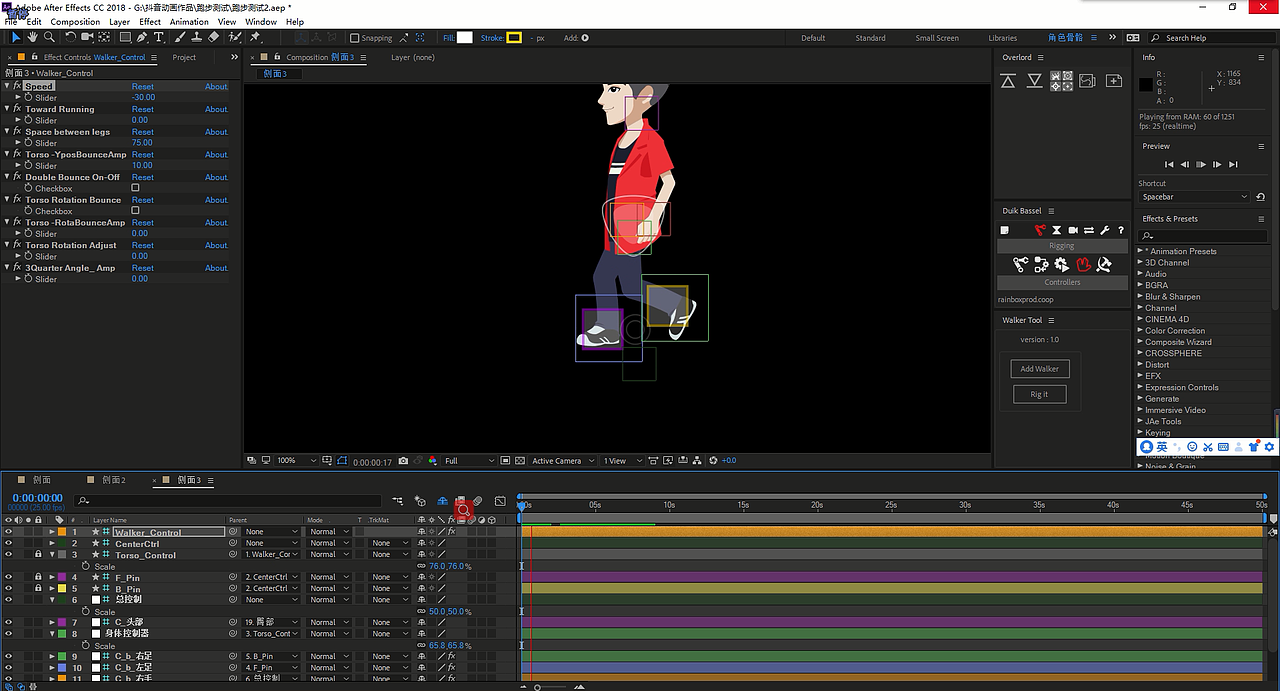Select the Brush tool
This screenshot has height=691, width=1280.
tap(178, 37)
